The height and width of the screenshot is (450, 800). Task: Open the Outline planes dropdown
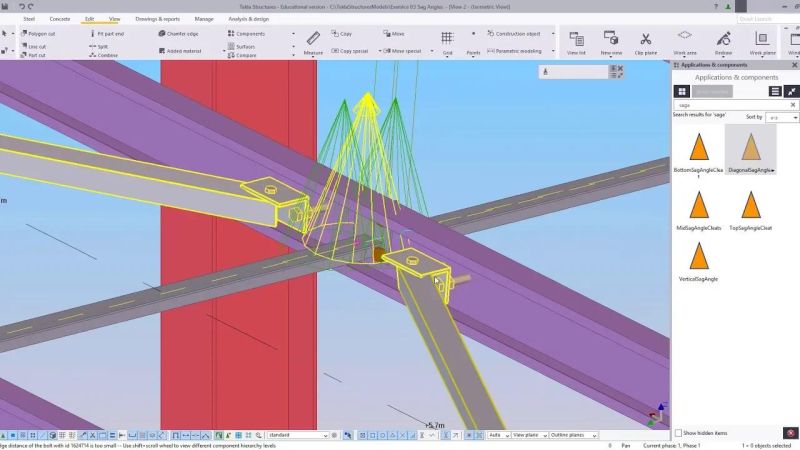click(x=573, y=435)
